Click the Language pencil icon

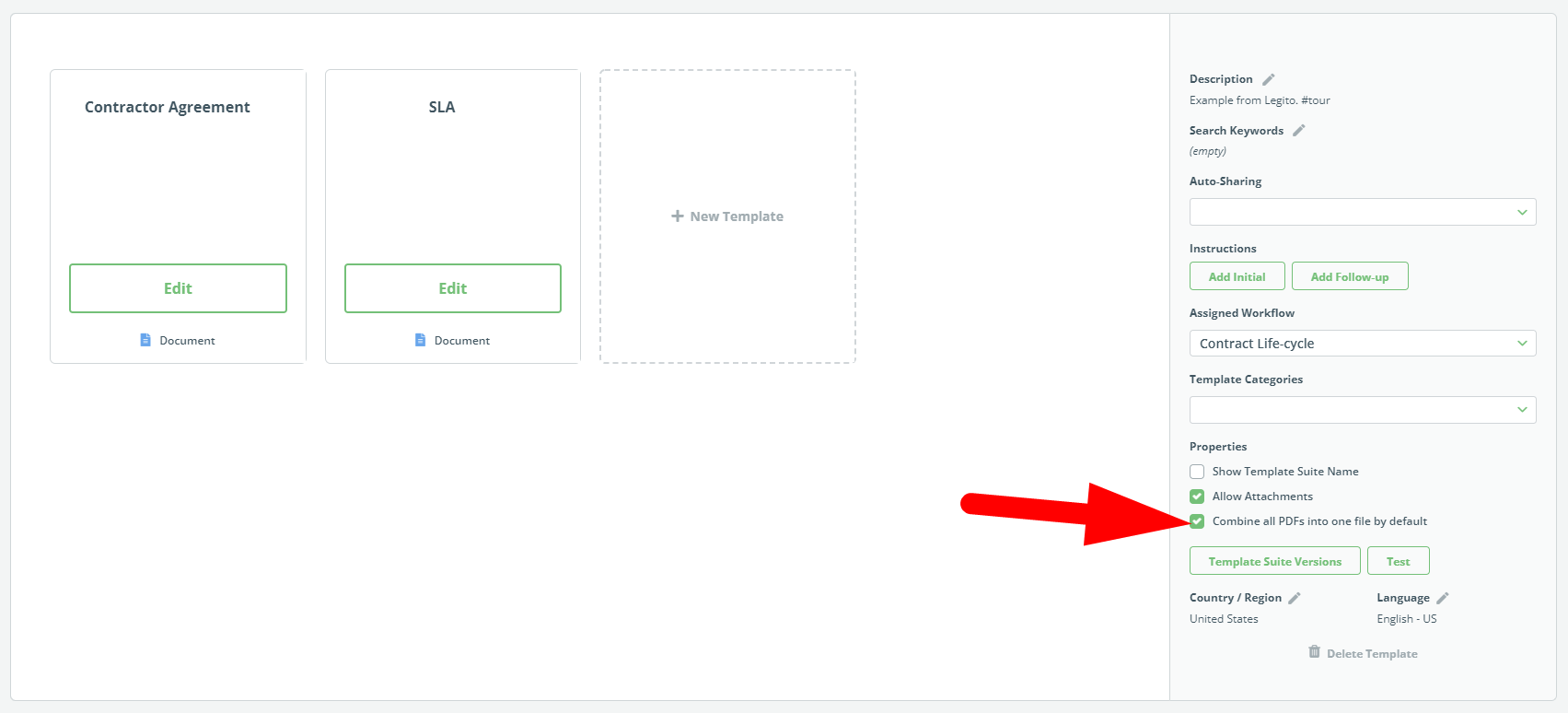1442,598
